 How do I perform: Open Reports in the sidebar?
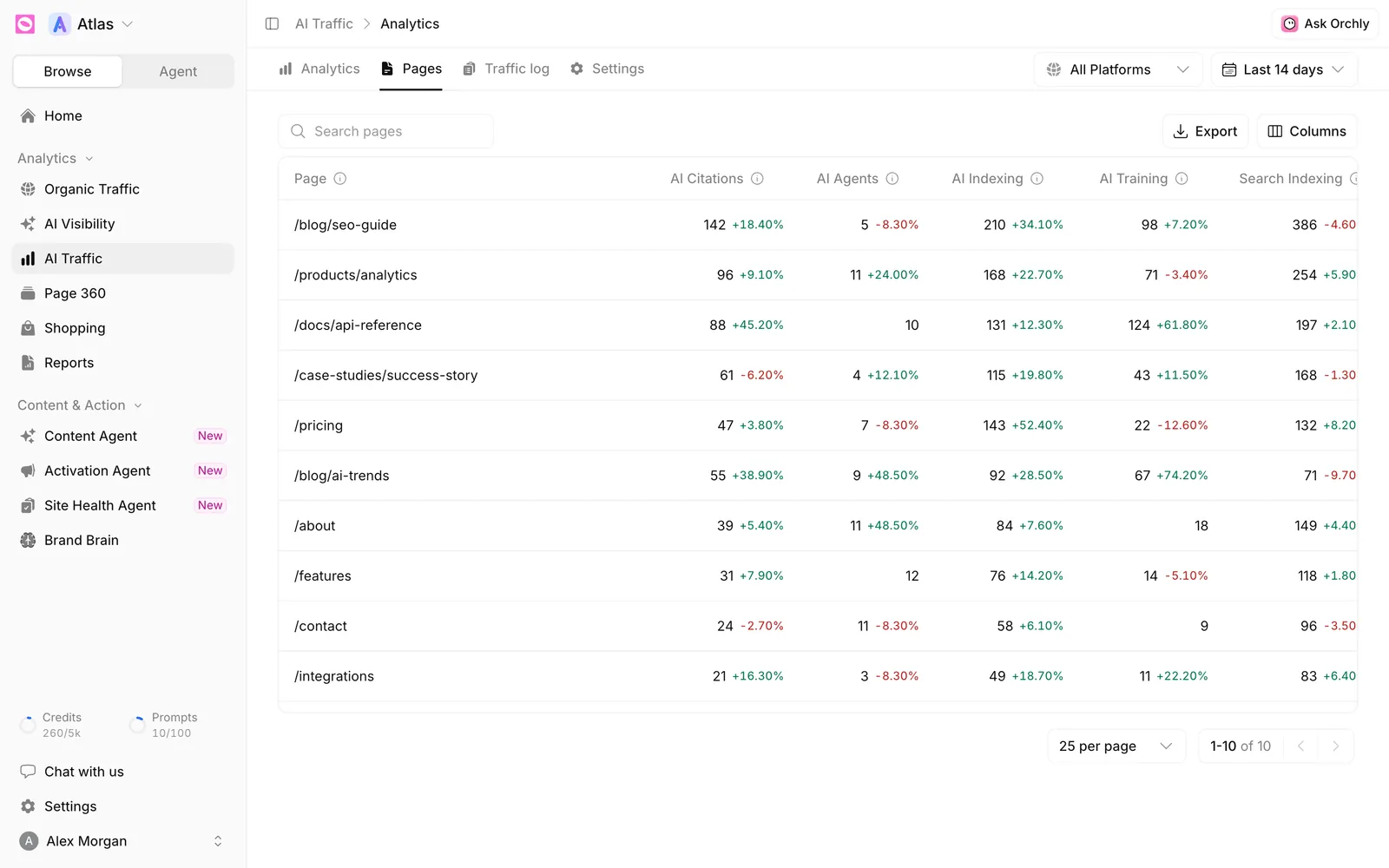point(123,363)
